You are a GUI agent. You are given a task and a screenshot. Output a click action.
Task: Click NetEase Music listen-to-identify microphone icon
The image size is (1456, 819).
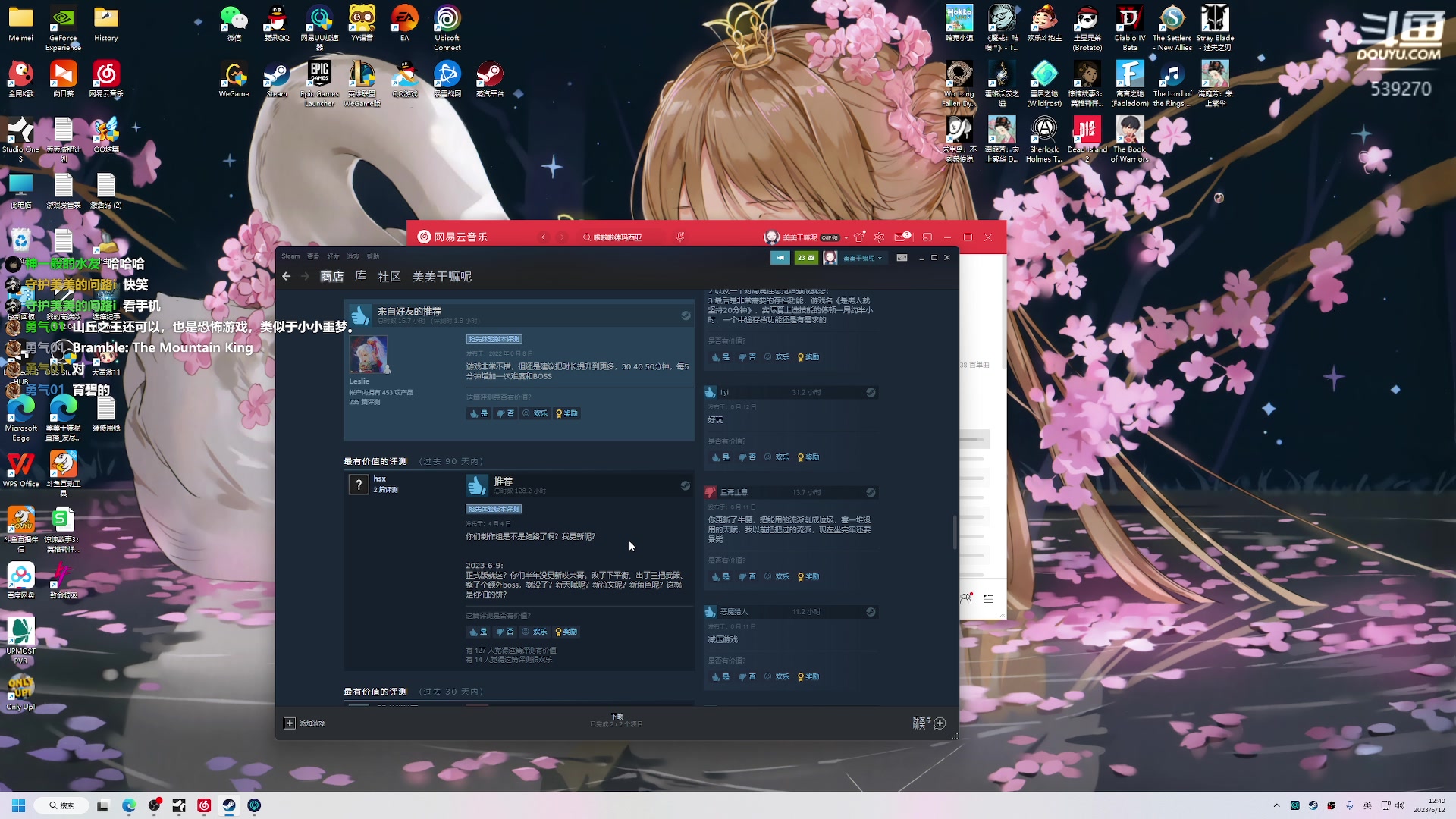[680, 237]
